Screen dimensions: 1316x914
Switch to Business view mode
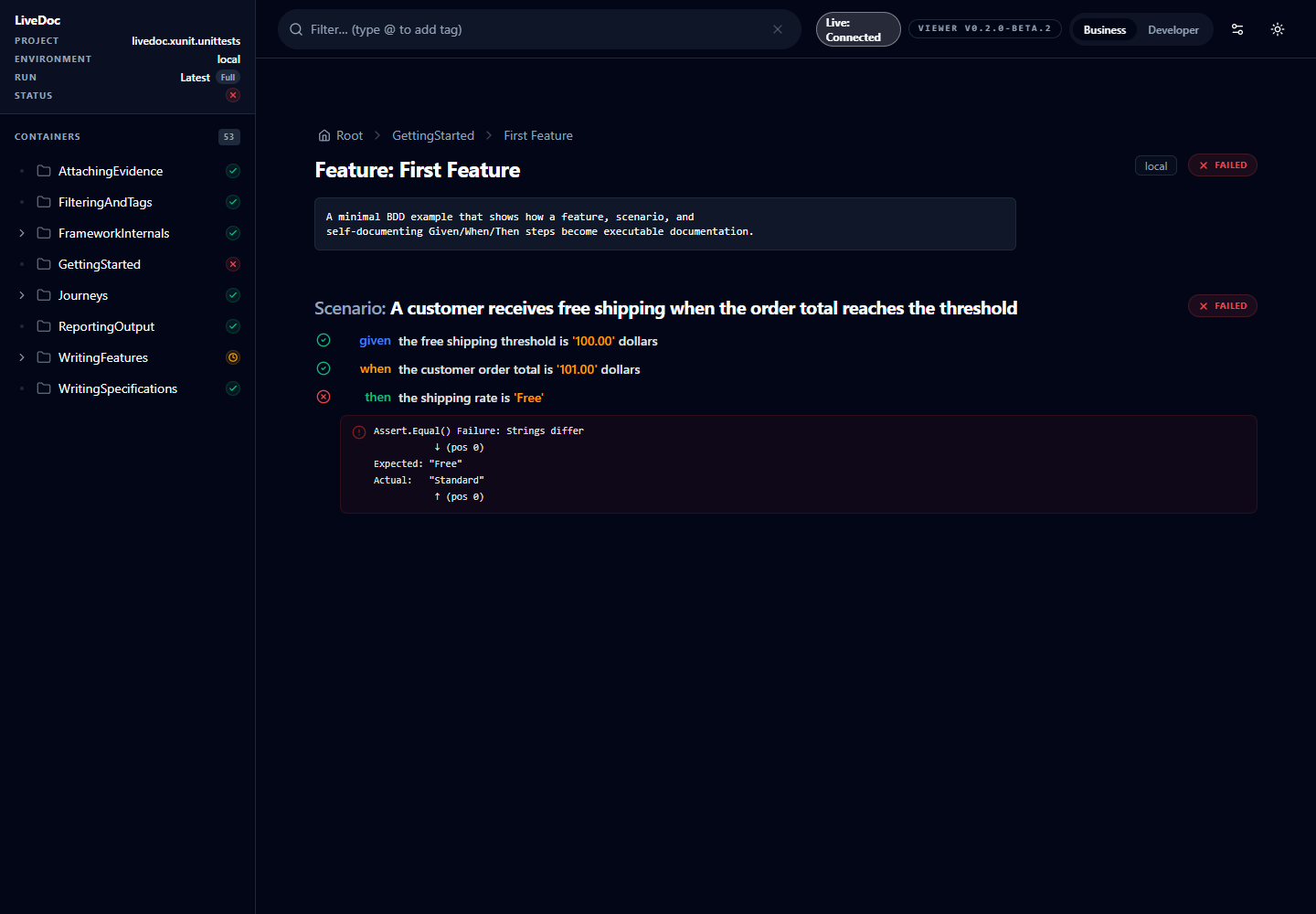pos(1104,29)
